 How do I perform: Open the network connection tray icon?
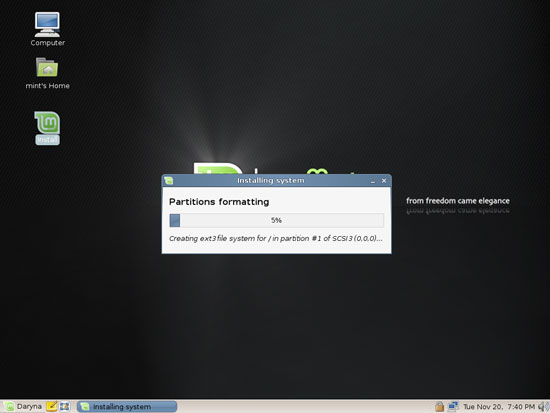tap(453, 406)
